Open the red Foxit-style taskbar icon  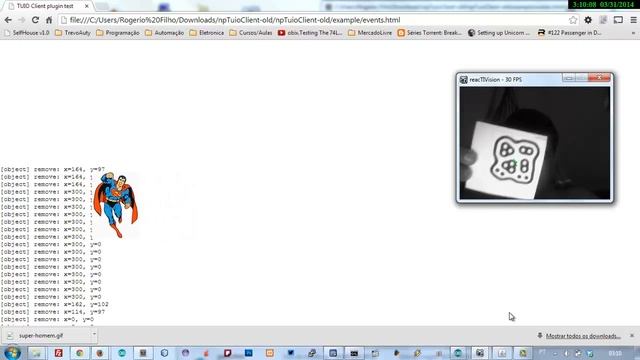point(227,353)
